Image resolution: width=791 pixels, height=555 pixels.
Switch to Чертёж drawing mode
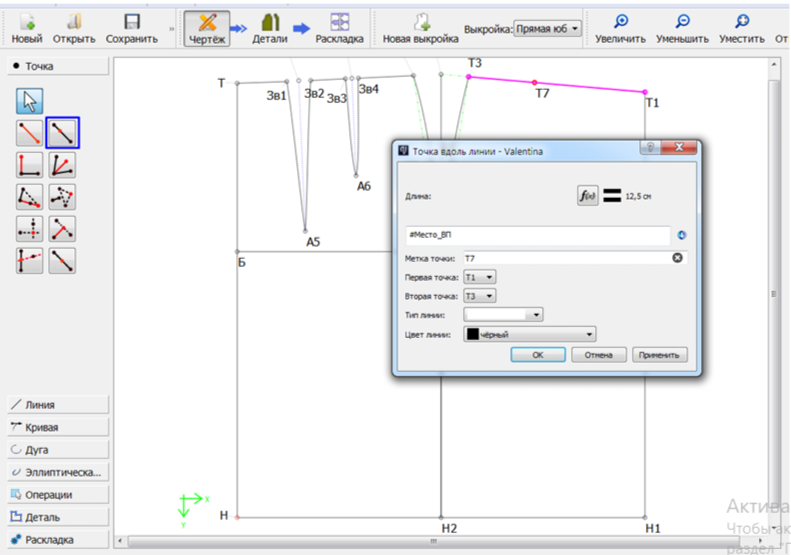(207, 29)
